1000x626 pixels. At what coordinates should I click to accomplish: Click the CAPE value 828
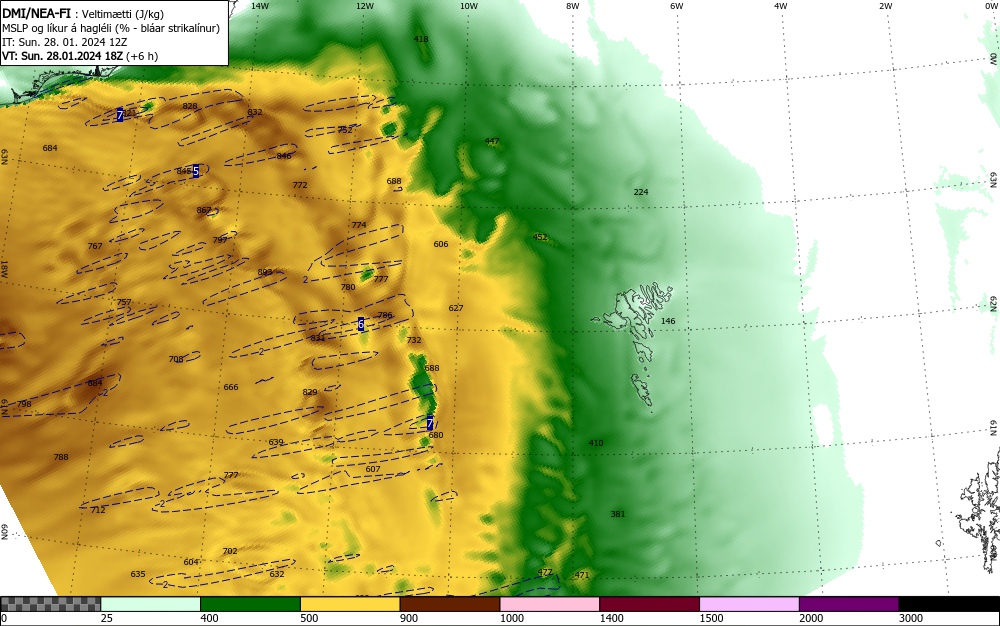[x=190, y=106]
